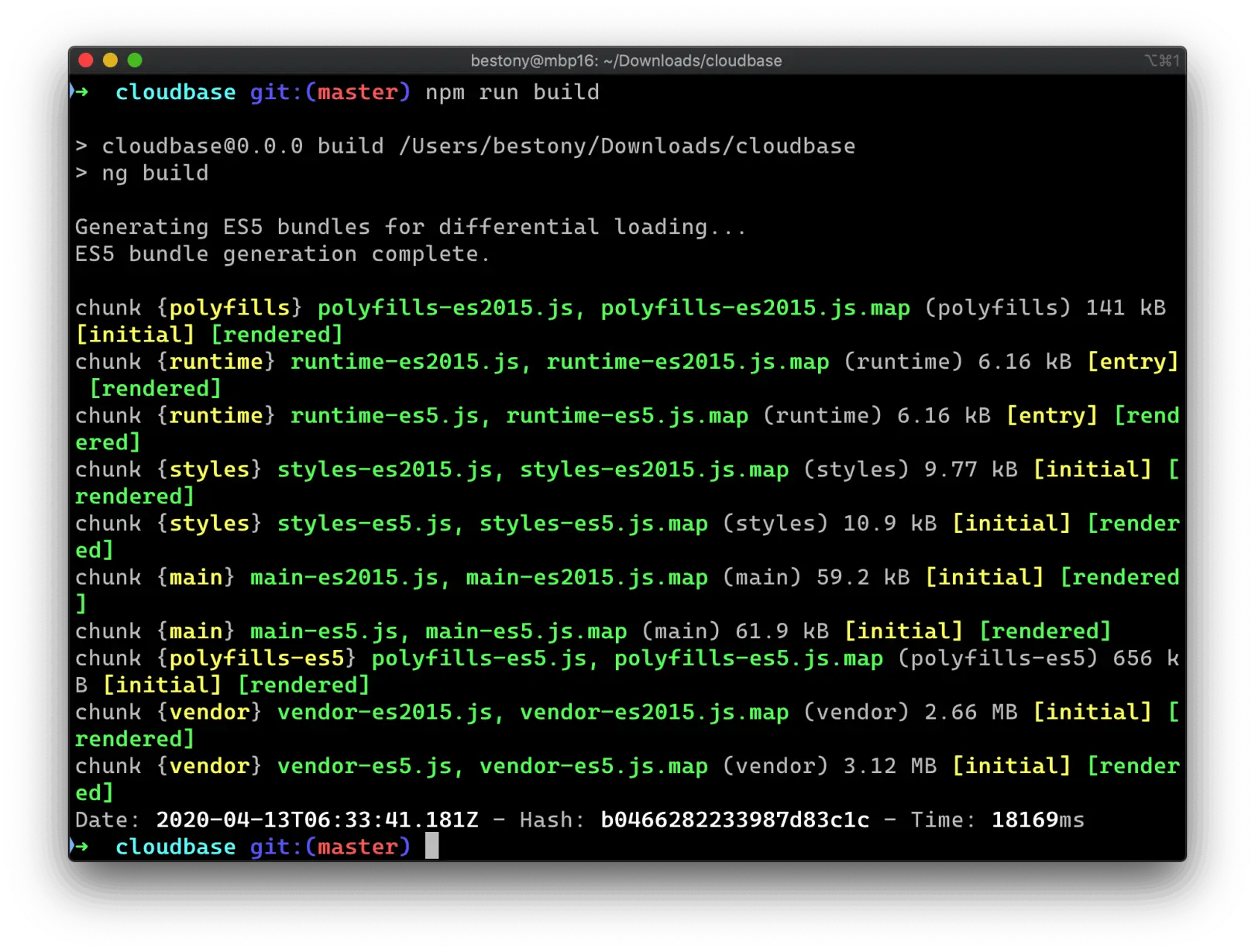Click the 'styles-es2015.js.map' file name
Screen dimensions: 1255x952
[x=654, y=469]
